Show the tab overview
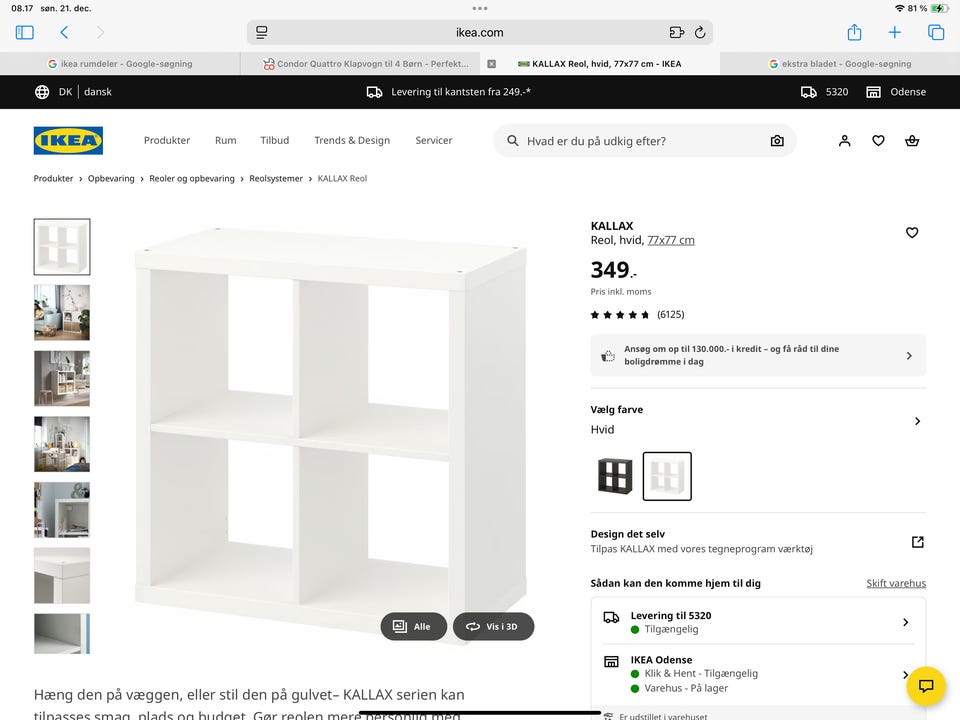Viewport: 960px width, 720px height. click(x=936, y=32)
